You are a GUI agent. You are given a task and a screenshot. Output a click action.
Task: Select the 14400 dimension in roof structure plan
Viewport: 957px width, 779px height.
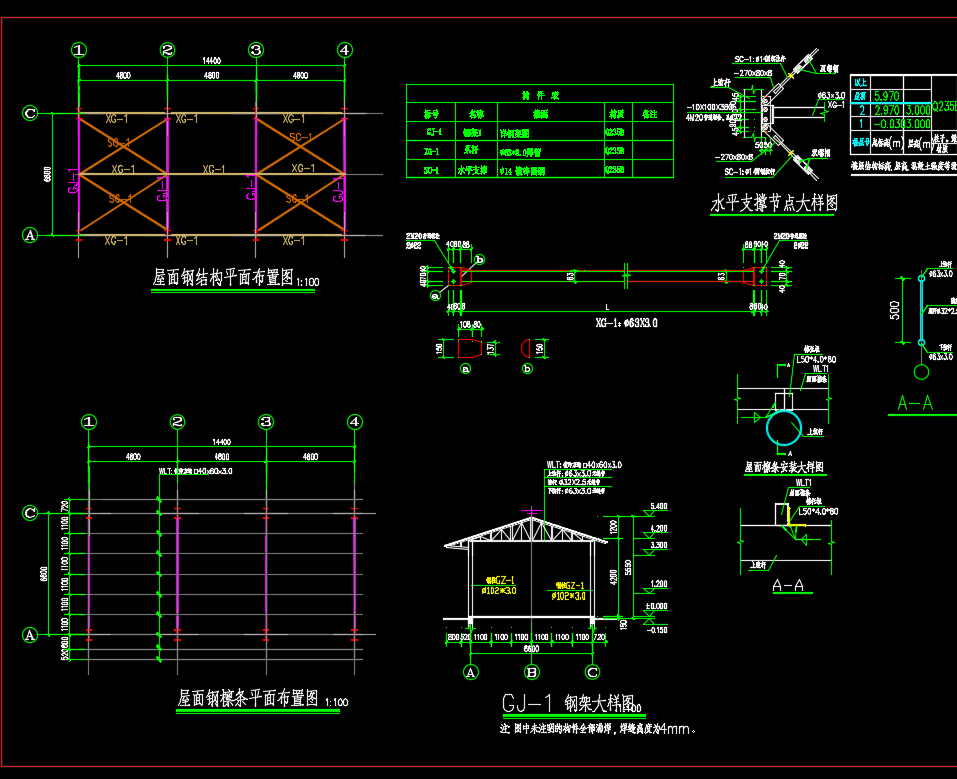click(211, 61)
